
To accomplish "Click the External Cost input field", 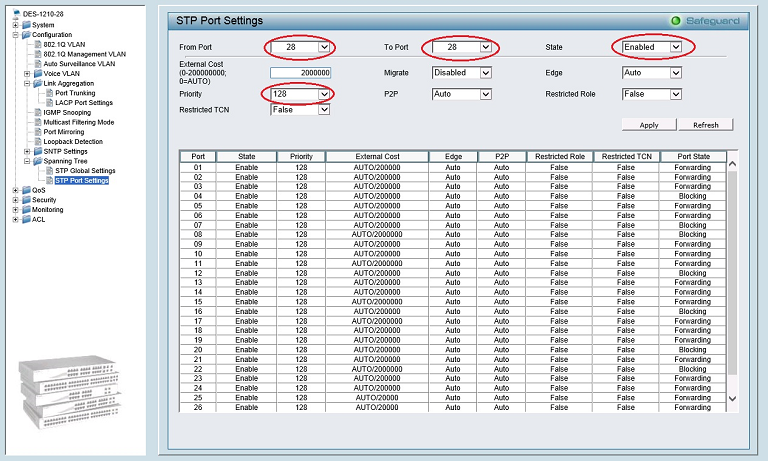I will (x=300, y=73).
